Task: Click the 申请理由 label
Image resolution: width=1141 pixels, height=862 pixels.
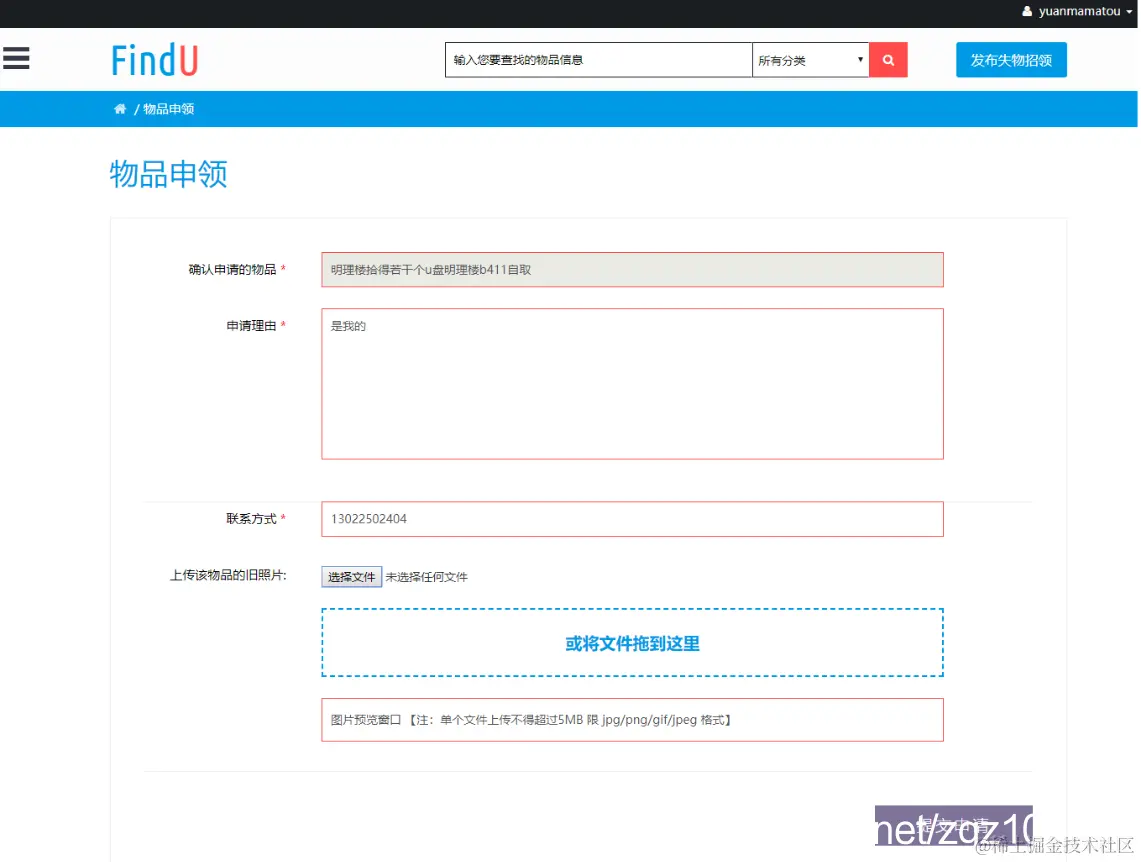Action: (251, 326)
